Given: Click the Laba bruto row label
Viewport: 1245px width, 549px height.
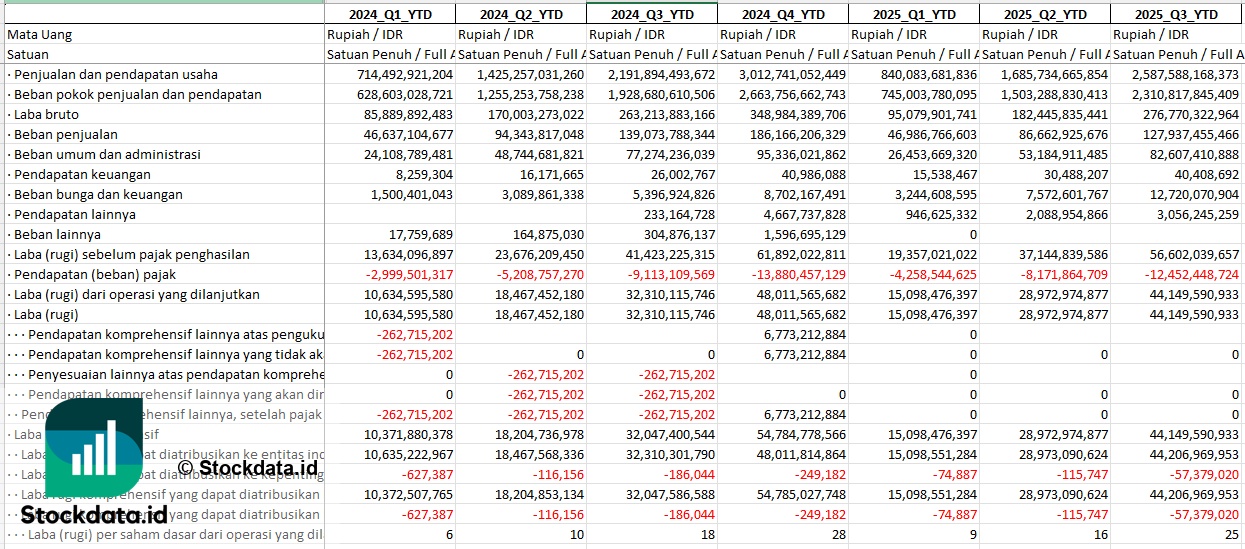Looking at the screenshot, I should (x=46, y=114).
